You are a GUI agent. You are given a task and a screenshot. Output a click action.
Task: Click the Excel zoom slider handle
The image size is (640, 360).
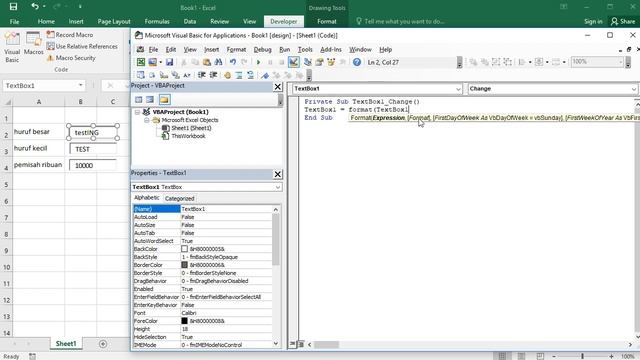[582, 356]
